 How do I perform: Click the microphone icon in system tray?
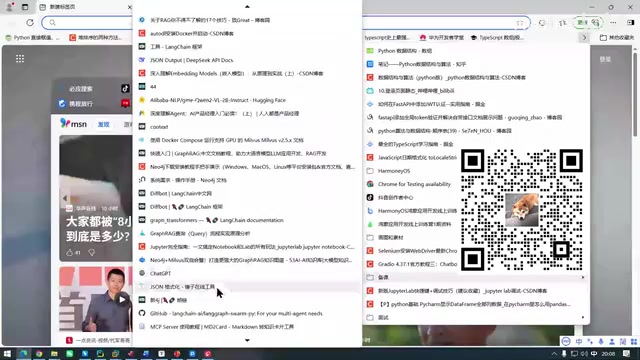pyautogui.click(x=564, y=353)
